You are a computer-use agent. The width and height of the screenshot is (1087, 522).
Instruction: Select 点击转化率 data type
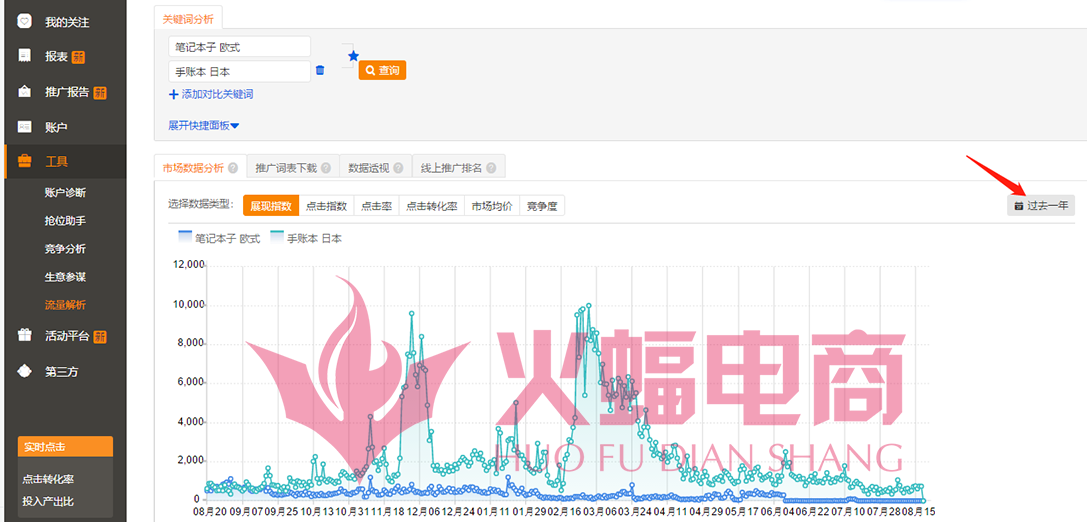point(431,205)
